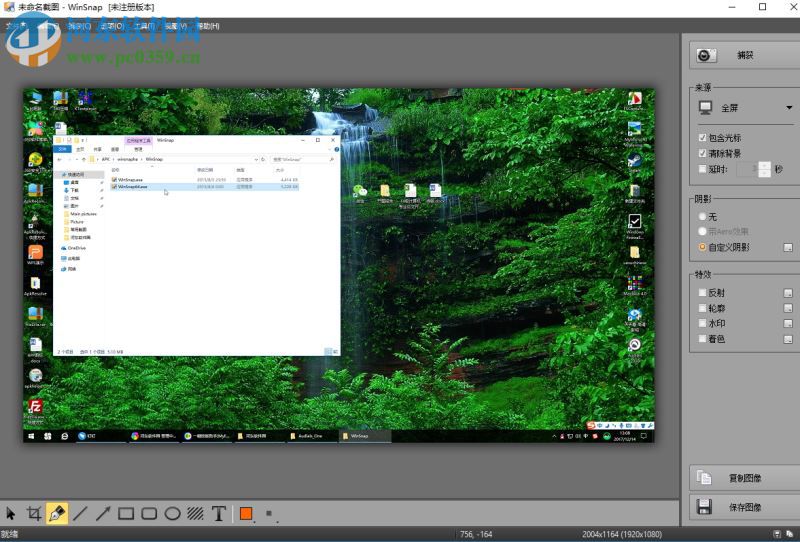Click the 捕获 capture button

click(x=745, y=56)
